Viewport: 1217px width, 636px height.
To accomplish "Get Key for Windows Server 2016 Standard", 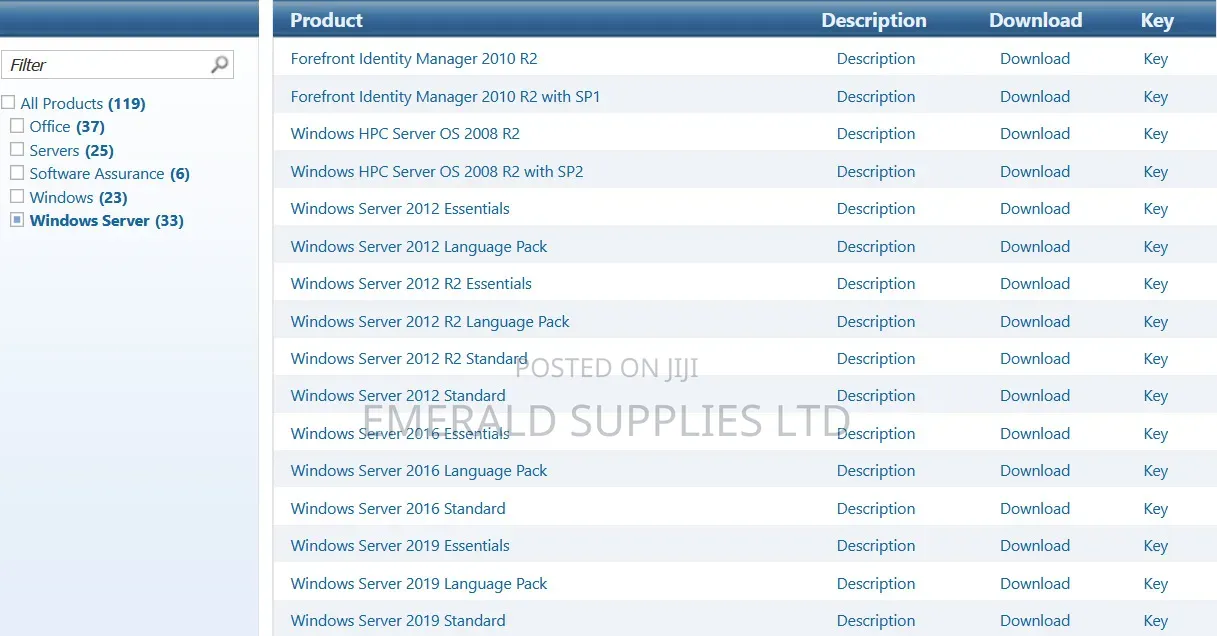I will [1156, 509].
